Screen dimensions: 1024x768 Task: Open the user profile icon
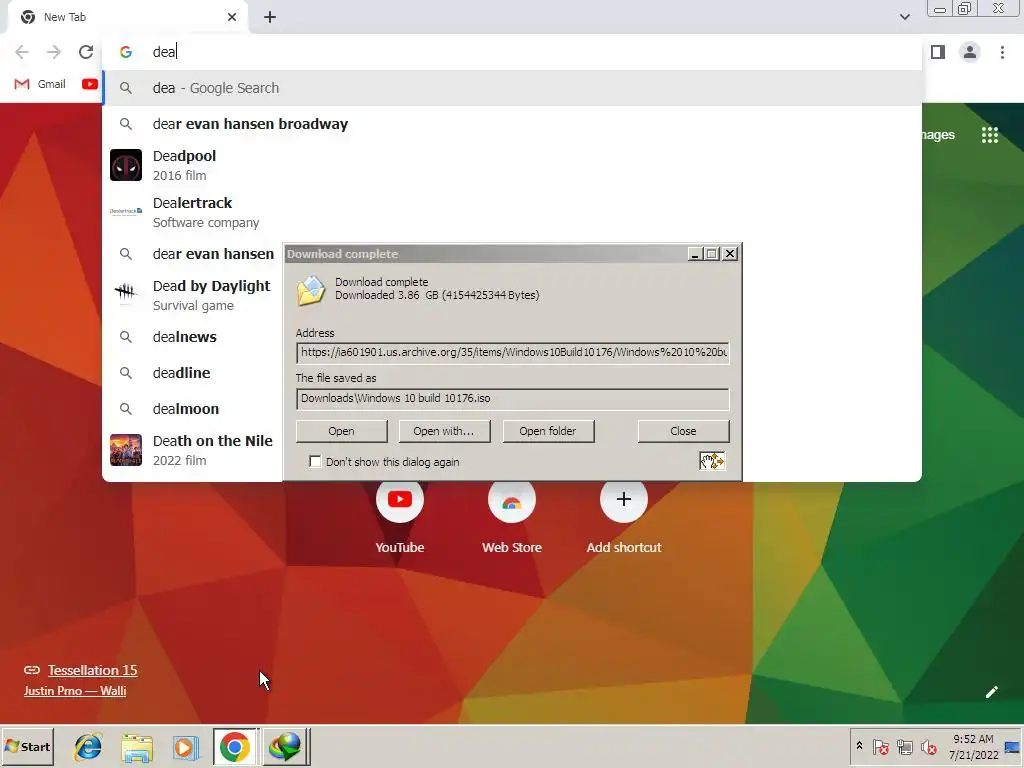point(970,52)
